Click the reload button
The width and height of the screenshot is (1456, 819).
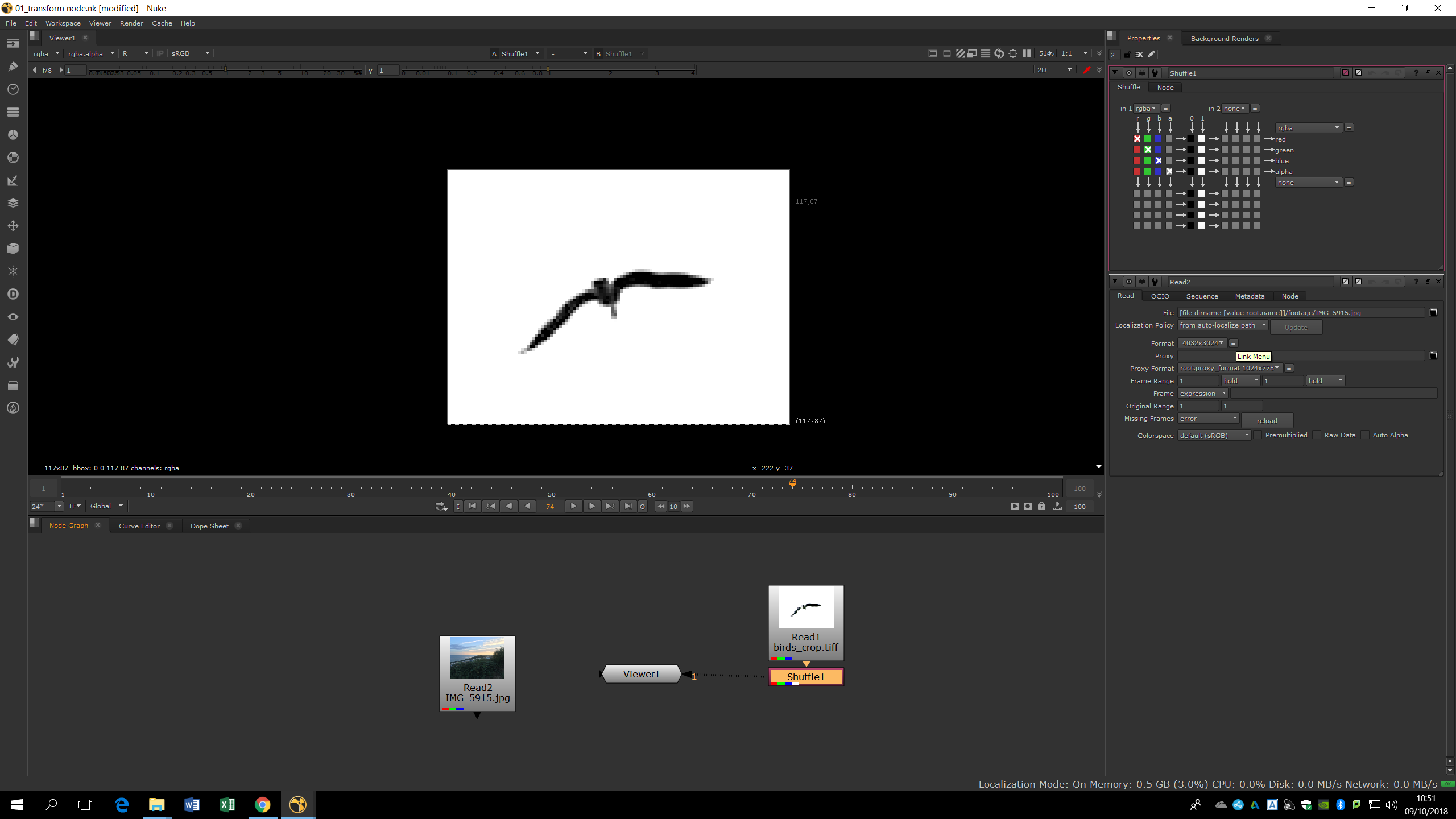[1267, 421]
